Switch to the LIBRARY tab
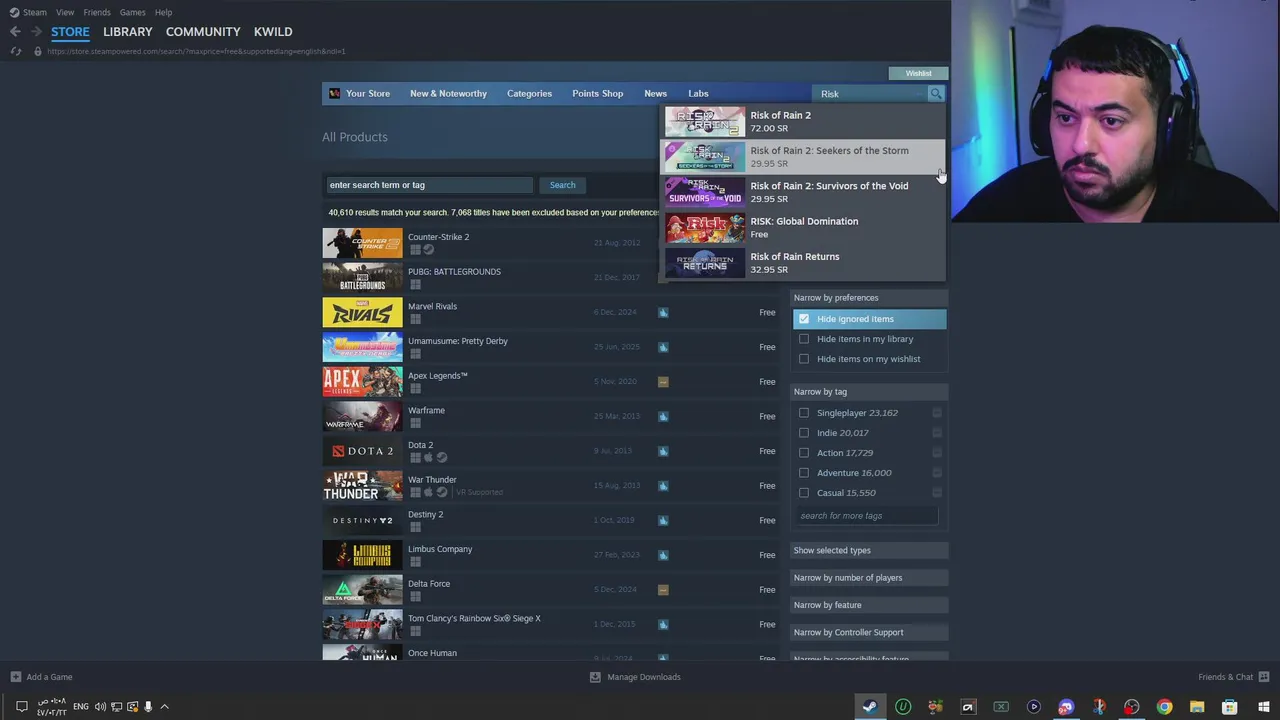The width and height of the screenshot is (1280, 720). click(x=128, y=32)
